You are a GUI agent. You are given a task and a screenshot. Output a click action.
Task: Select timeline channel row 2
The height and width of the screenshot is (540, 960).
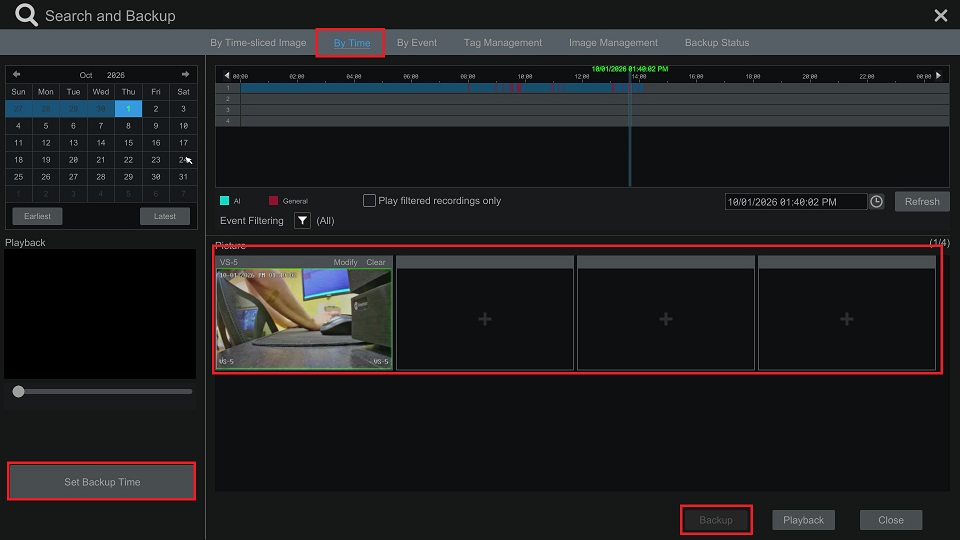tap(582, 99)
